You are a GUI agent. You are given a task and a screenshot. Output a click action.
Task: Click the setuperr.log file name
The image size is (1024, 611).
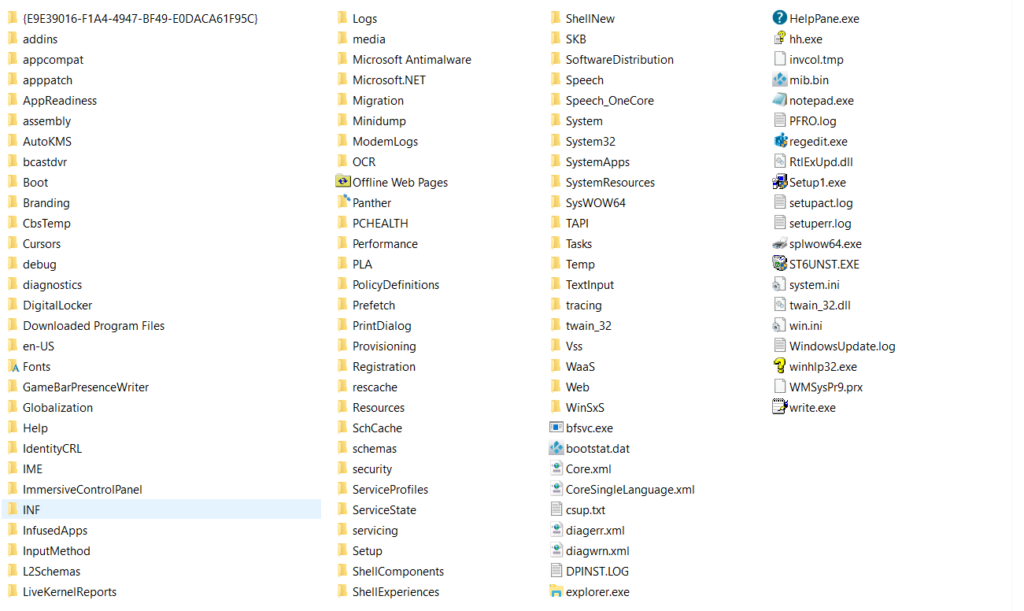click(x=820, y=223)
